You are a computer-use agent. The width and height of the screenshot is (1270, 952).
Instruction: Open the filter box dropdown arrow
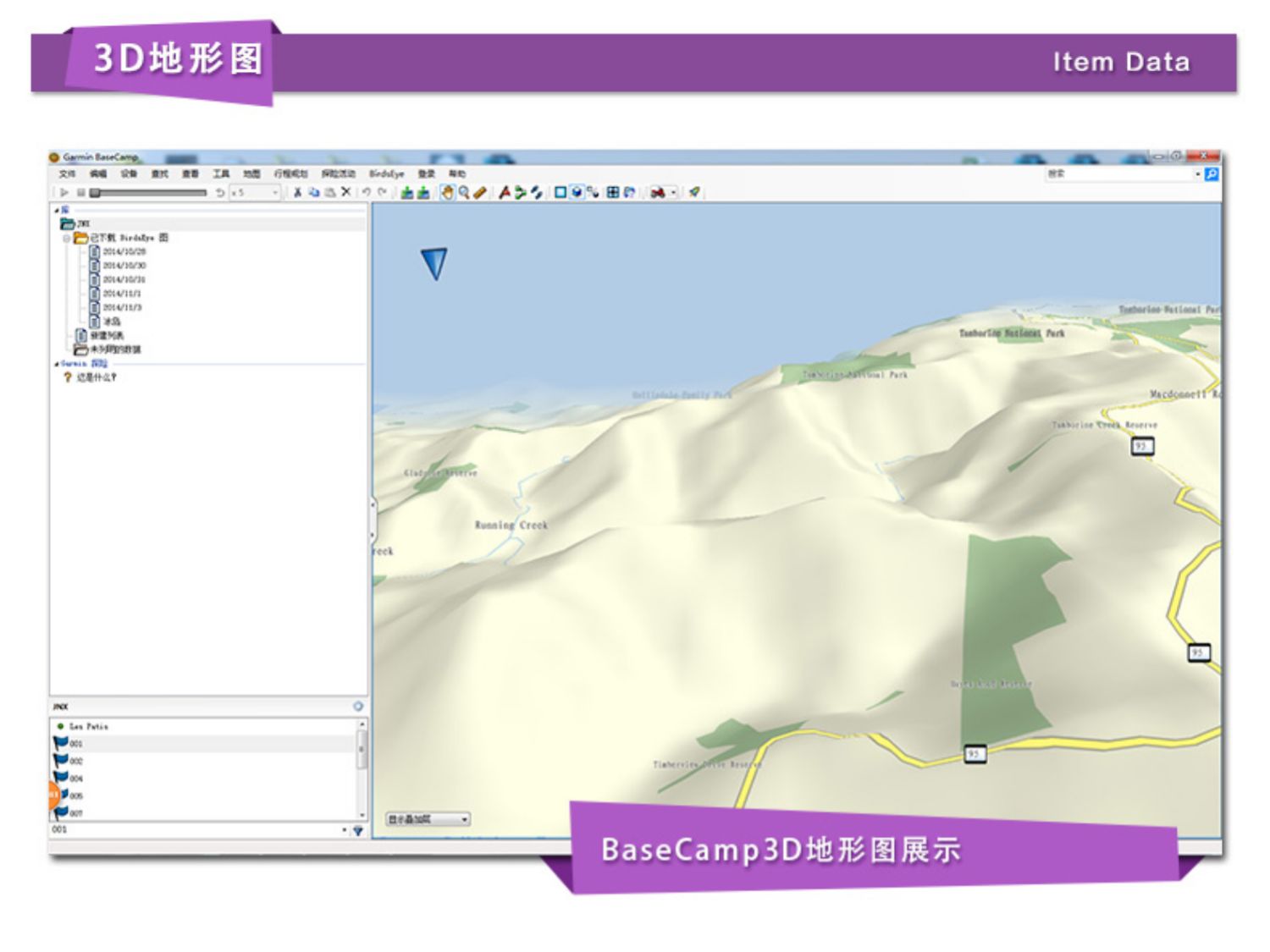click(344, 830)
